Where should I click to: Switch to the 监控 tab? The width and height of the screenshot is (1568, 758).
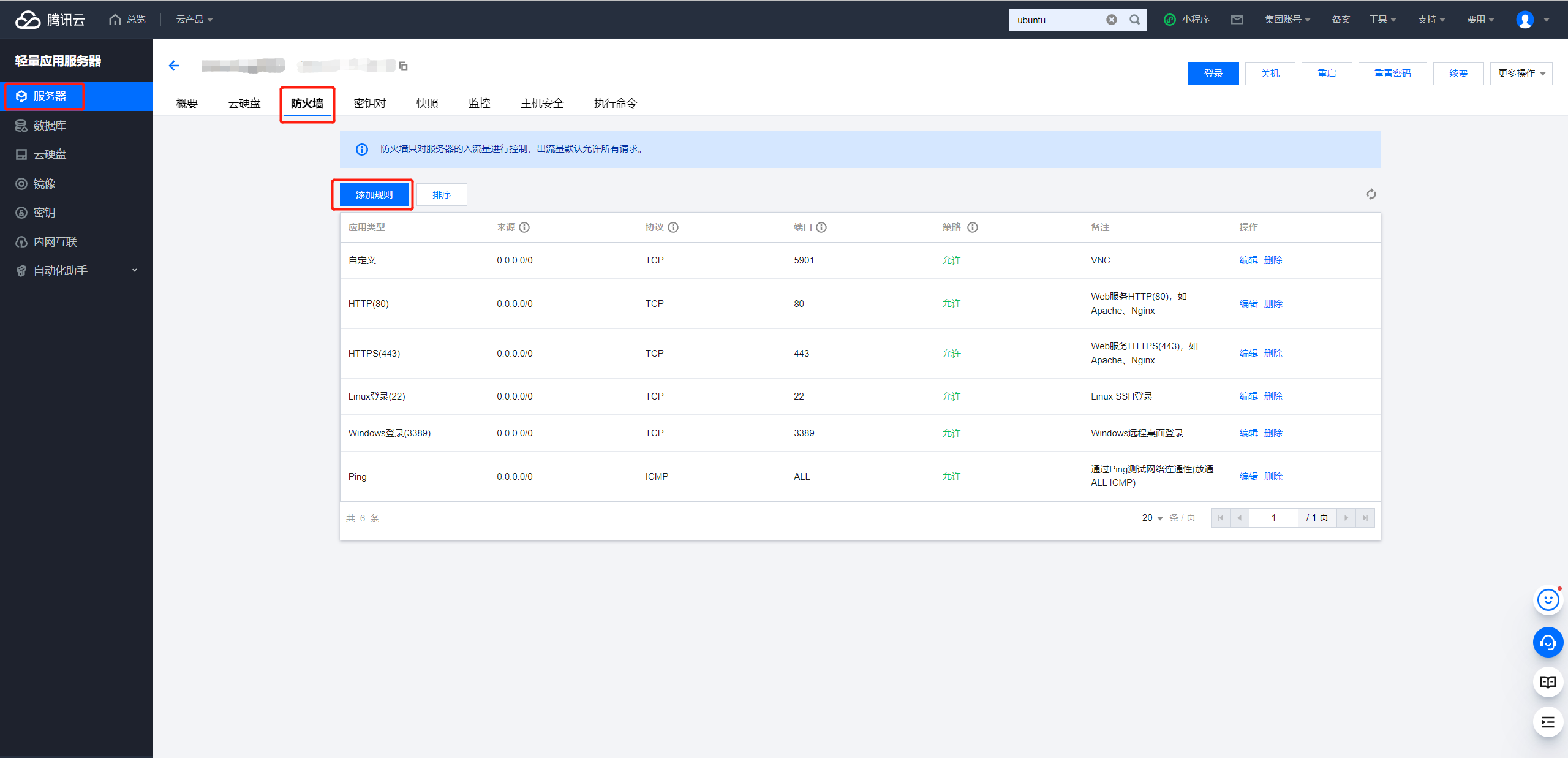pyautogui.click(x=480, y=104)
